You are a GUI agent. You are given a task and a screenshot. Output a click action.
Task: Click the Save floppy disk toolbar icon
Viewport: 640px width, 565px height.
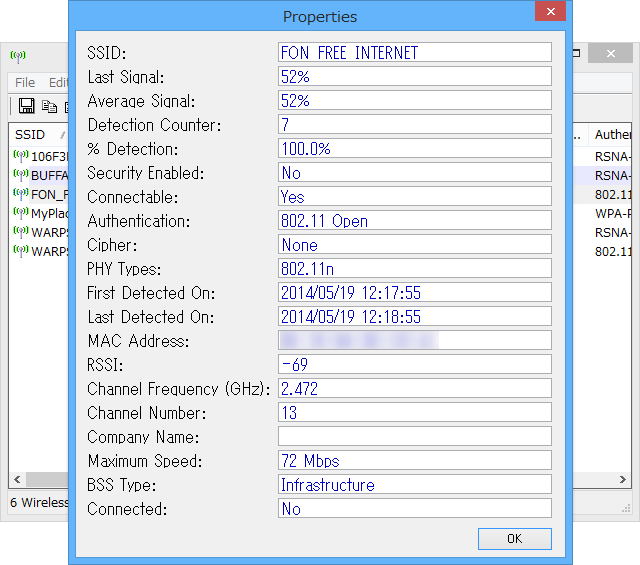(x=27, y=106)
